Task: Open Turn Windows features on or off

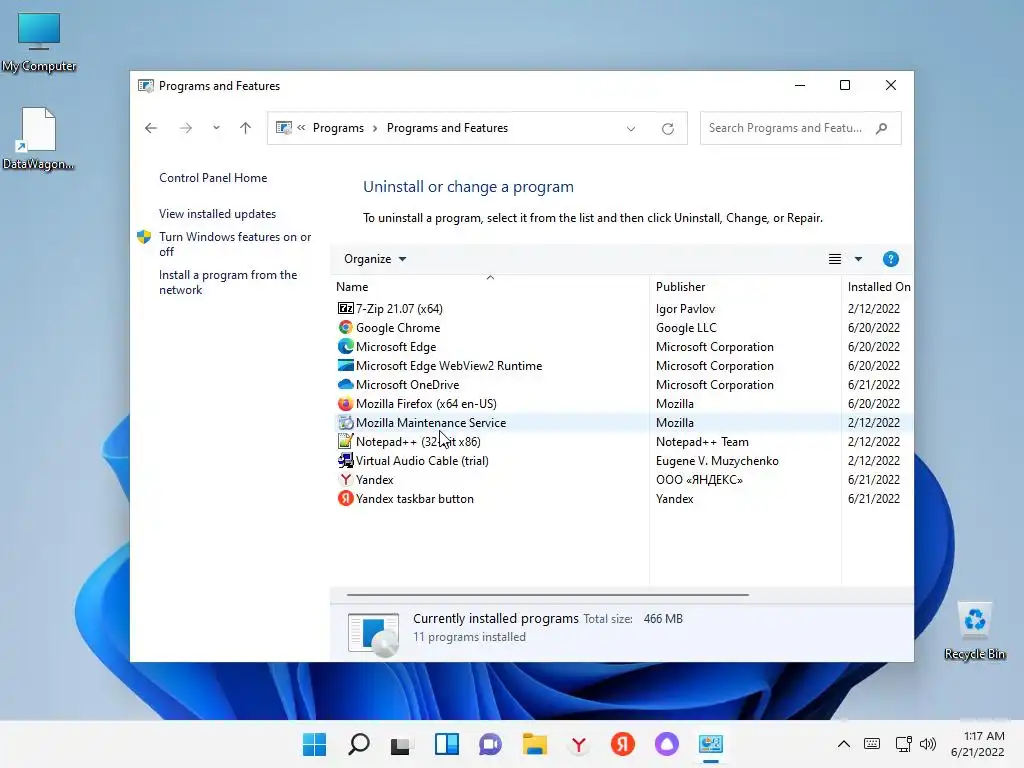Action: 235,244
